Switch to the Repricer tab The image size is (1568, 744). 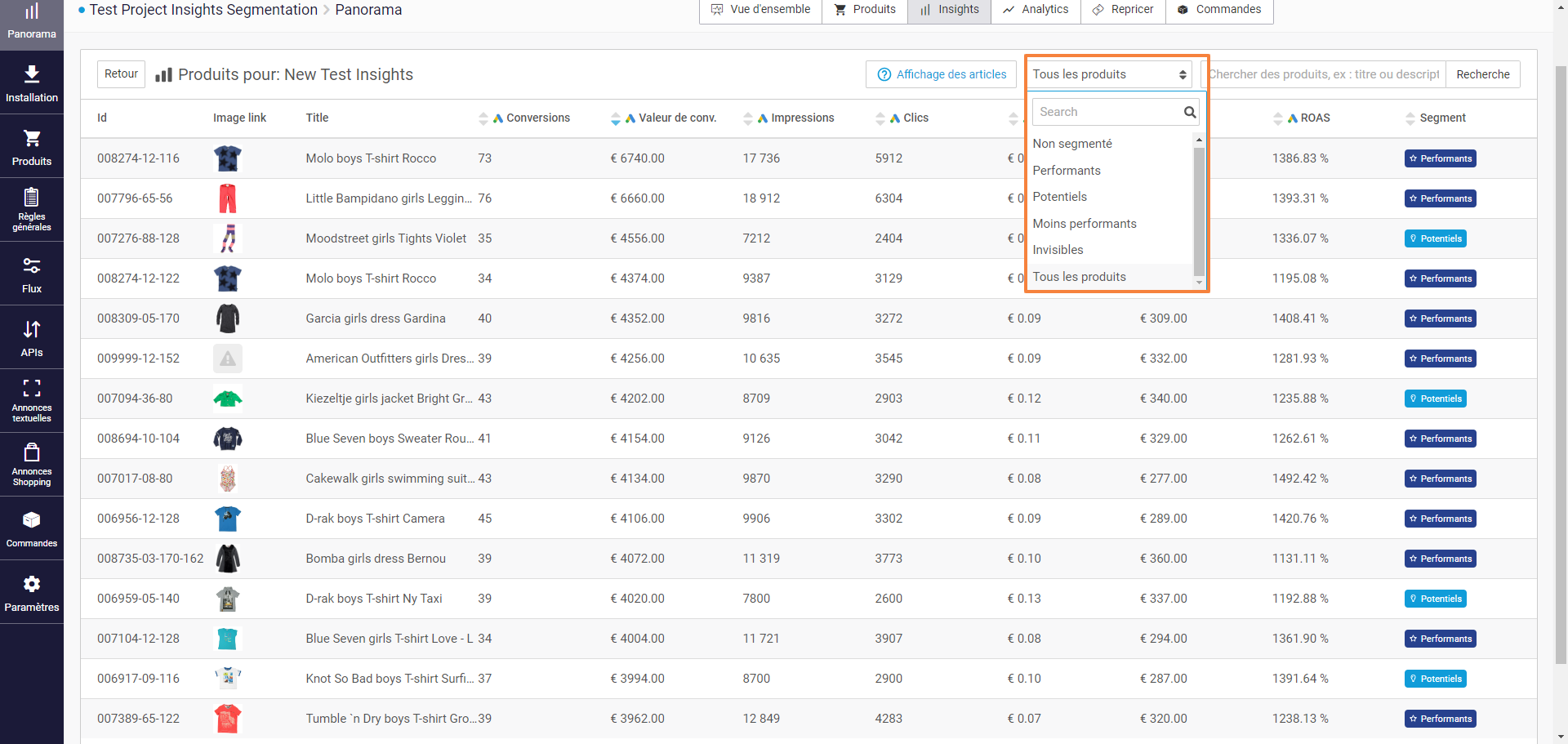[1123, 10]
